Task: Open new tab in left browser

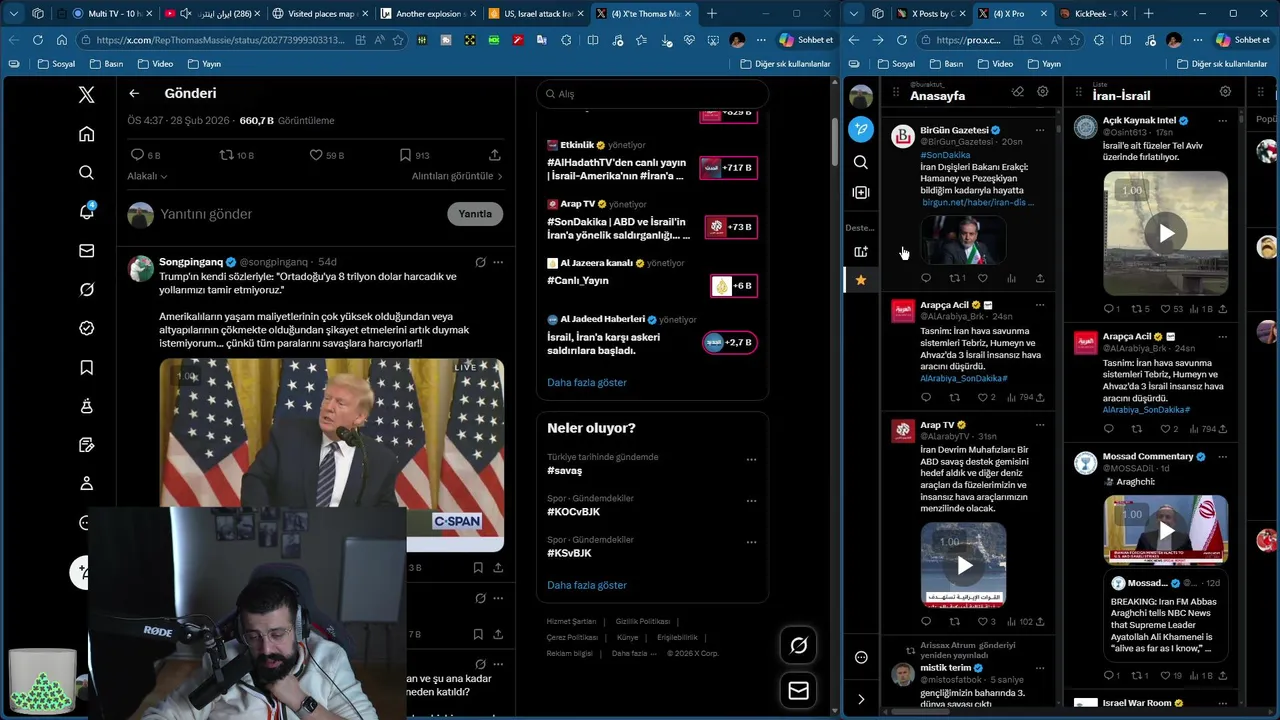Action: 712,14
